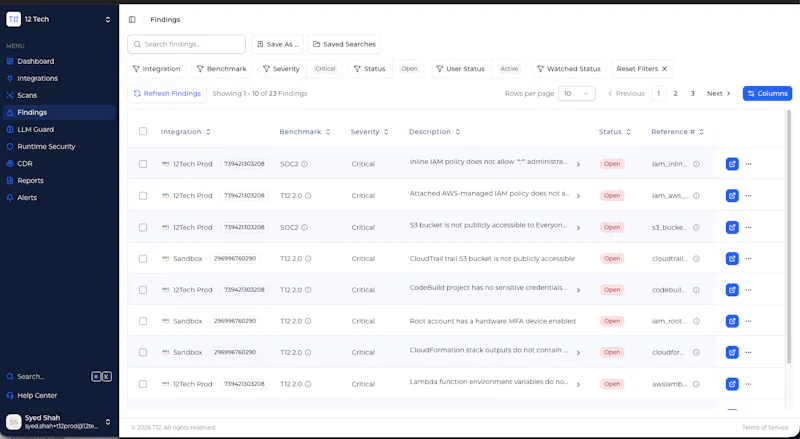800x439 pixels.
Task: Show info for iam_inlin reference
Action: [x=696, y=164]
